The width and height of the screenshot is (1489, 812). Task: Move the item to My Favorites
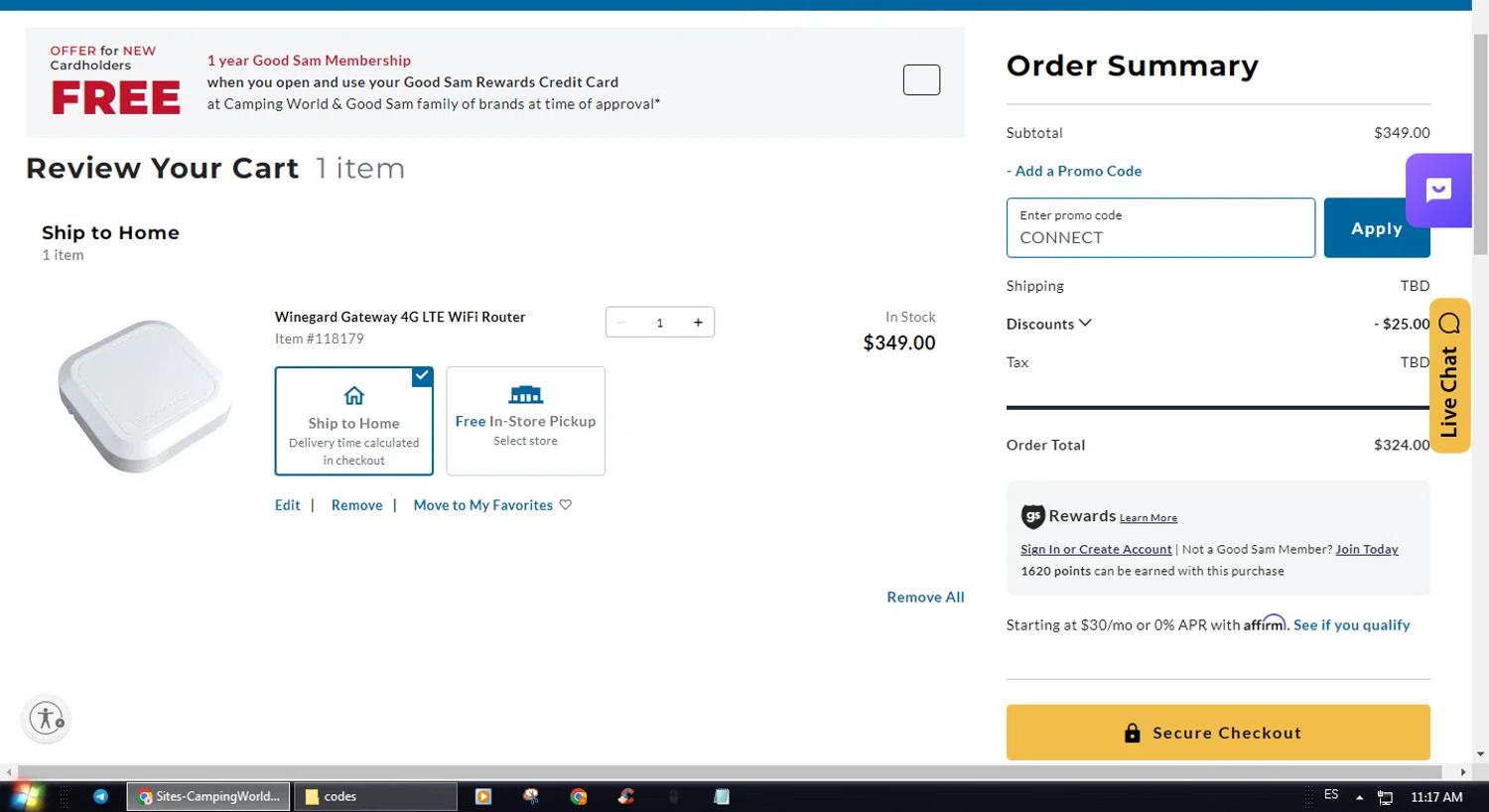pos(482,505)
